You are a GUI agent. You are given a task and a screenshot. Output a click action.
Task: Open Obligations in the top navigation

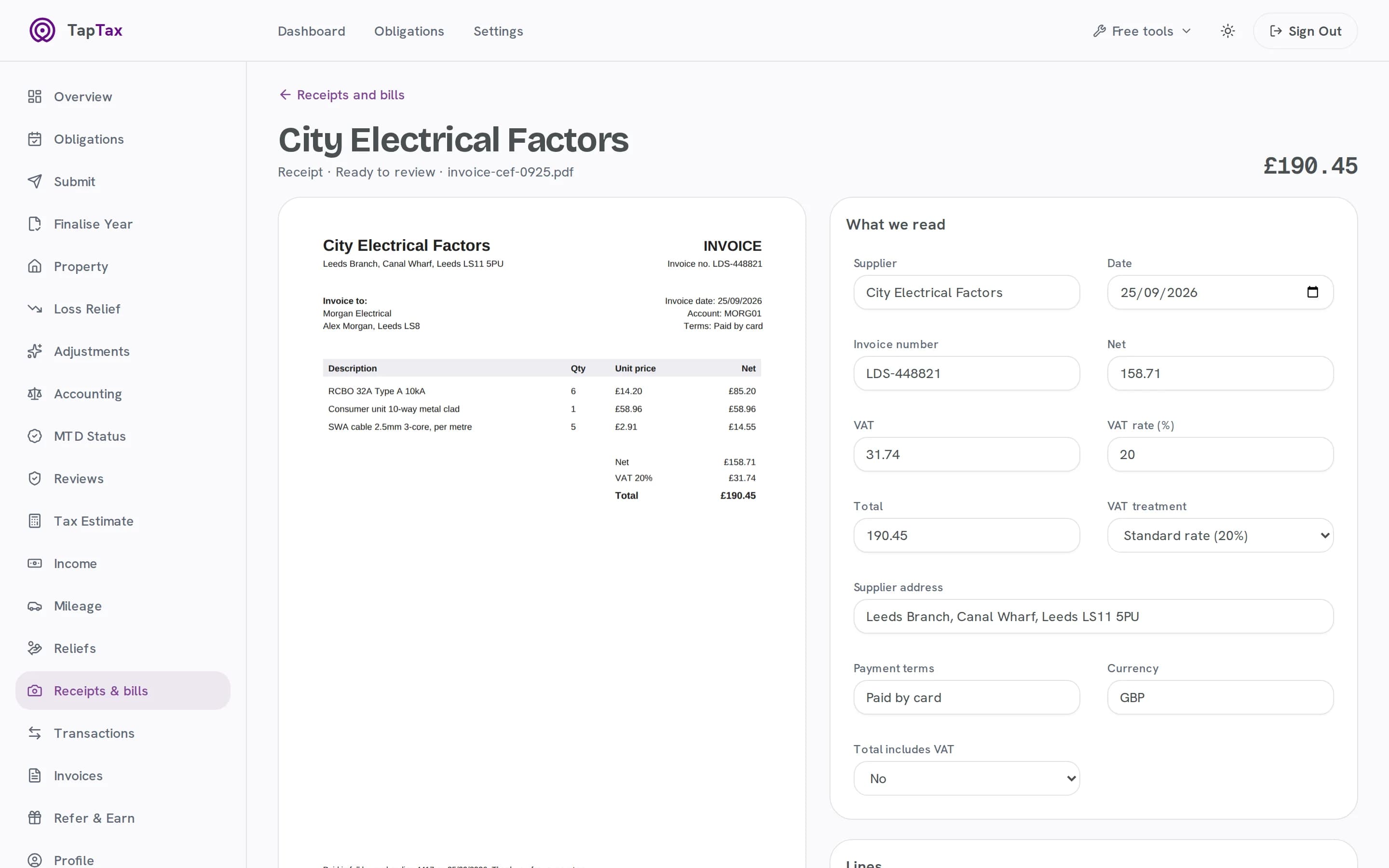(409, 31)
